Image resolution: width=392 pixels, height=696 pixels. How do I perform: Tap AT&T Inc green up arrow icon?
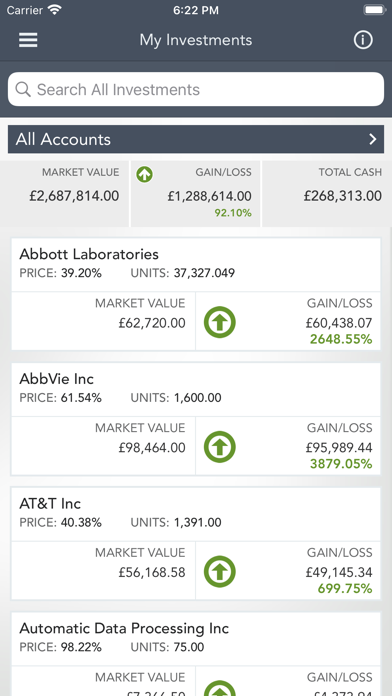coord(220,572)
